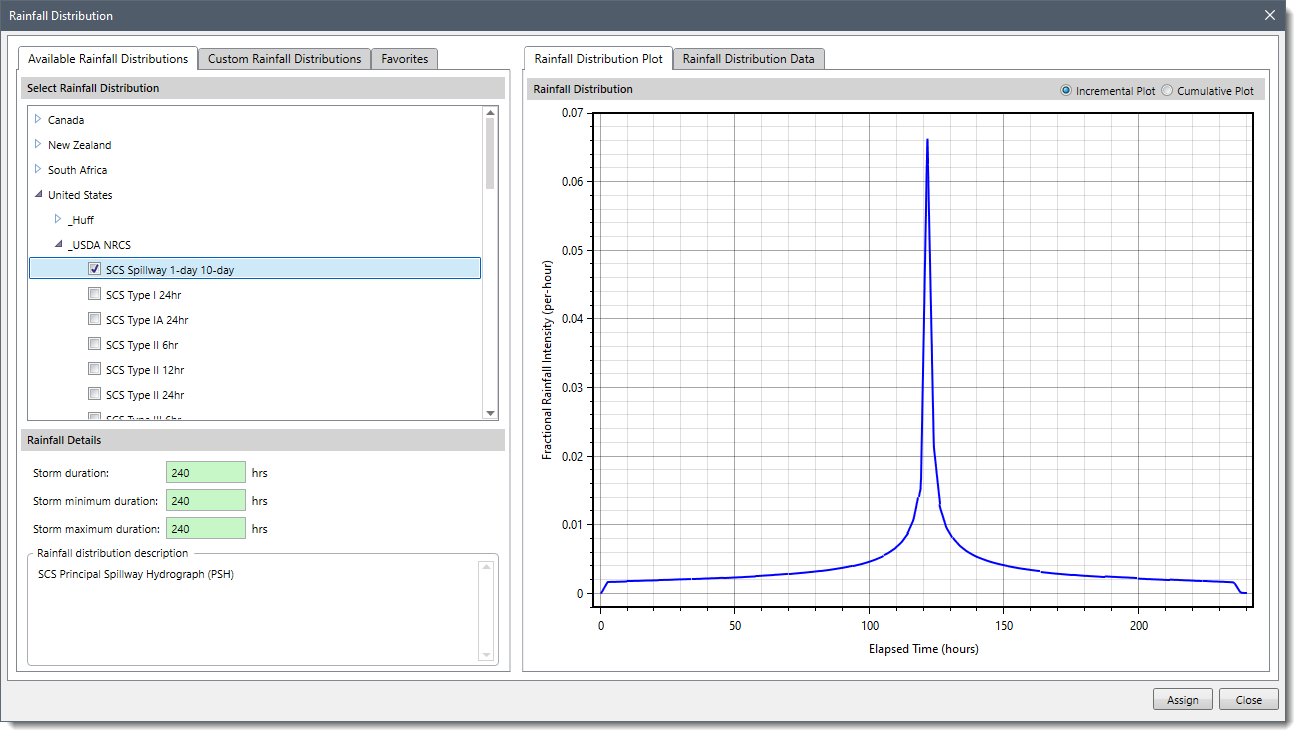Switch to the Rainfall Distribution Data tab
Screen dimensions: 1301x737
(748, 58)
